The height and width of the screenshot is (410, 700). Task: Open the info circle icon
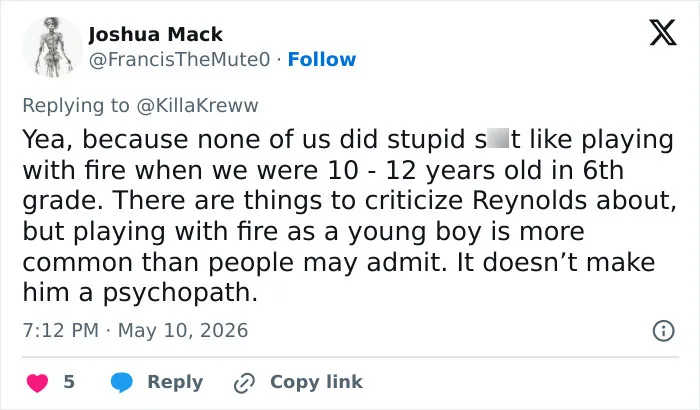point(663,331)
